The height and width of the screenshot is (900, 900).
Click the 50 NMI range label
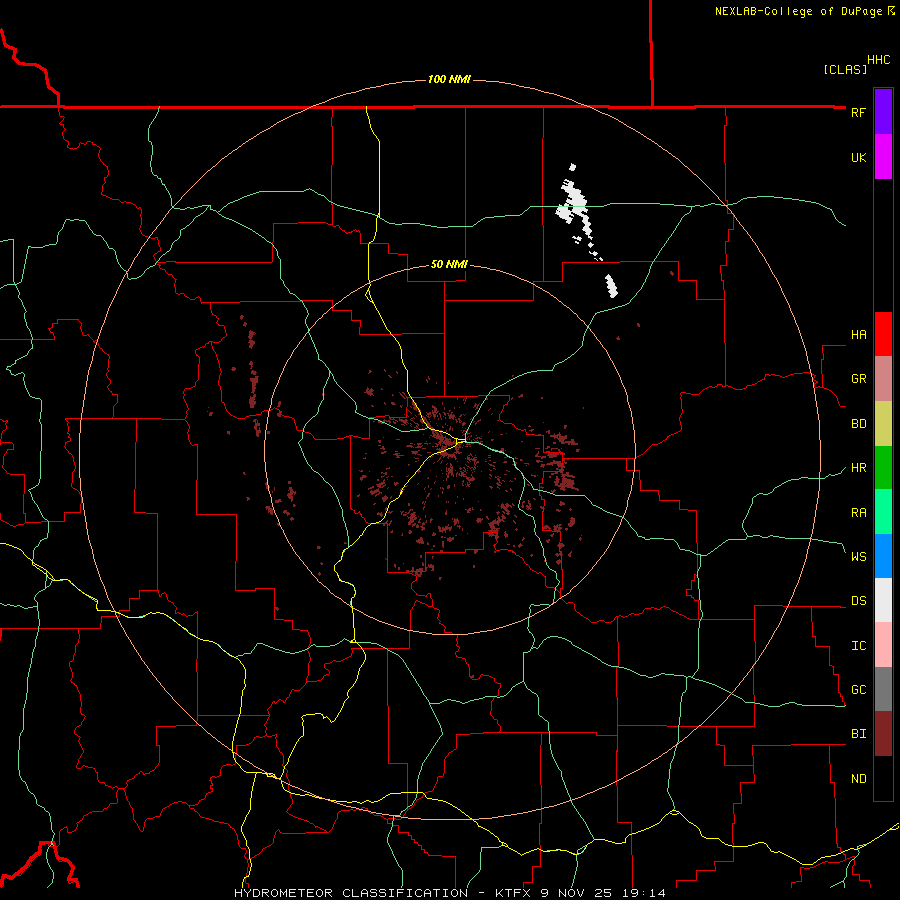click(x=449, y=264)
